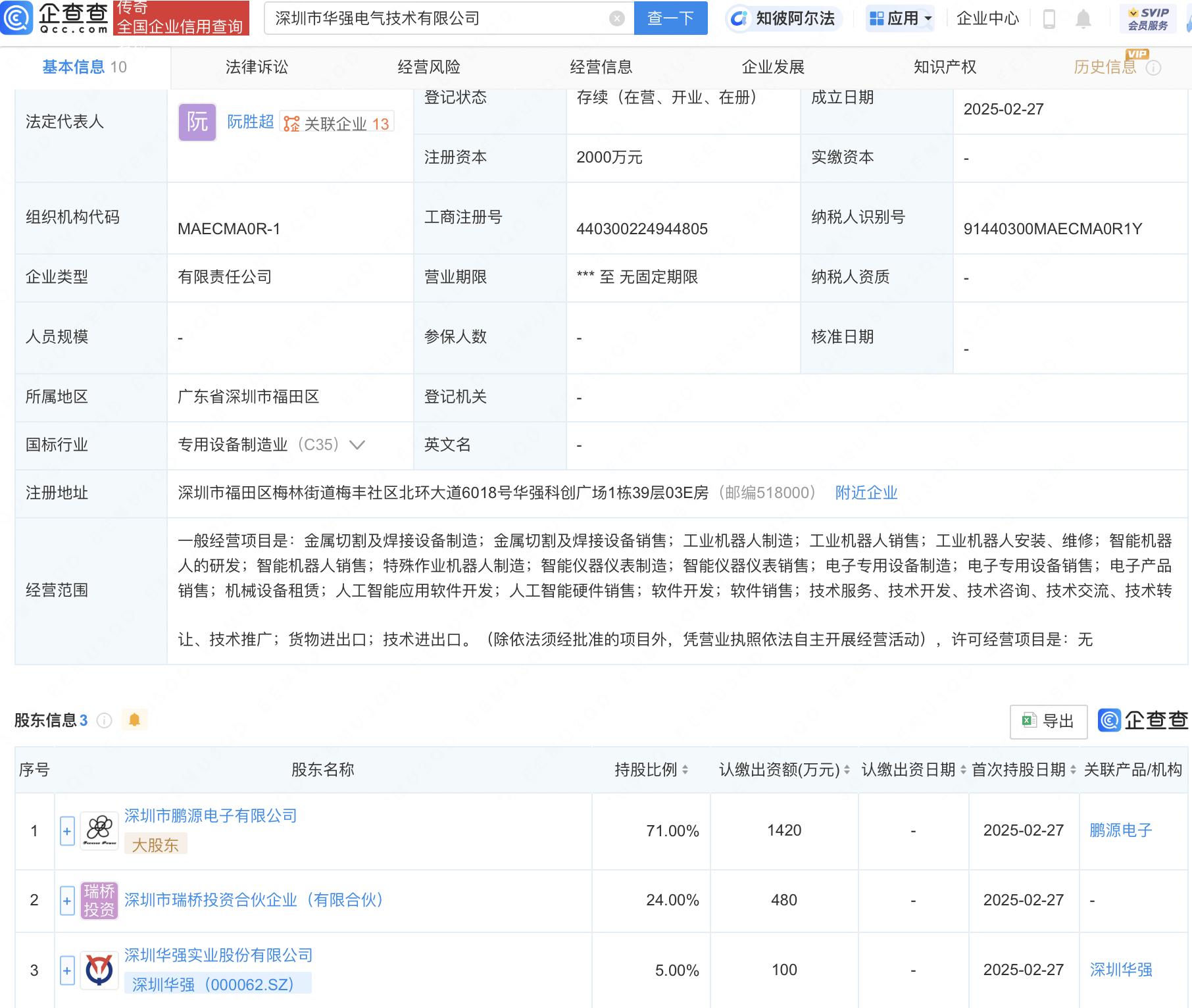Select founding date 2025-02-27 in basic info

pos(1004,109)
